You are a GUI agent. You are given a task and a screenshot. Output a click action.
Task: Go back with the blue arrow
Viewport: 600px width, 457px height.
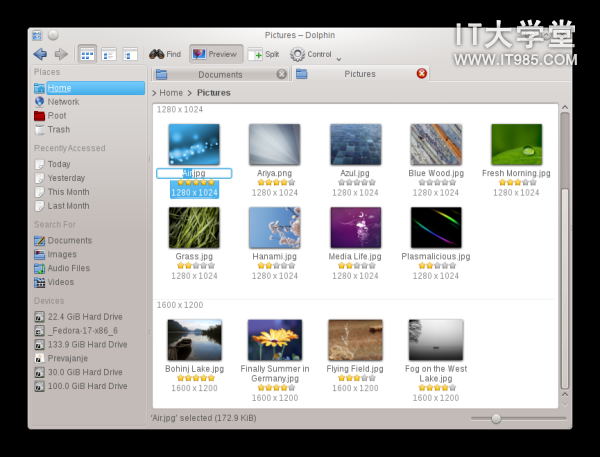coord(40,54)
